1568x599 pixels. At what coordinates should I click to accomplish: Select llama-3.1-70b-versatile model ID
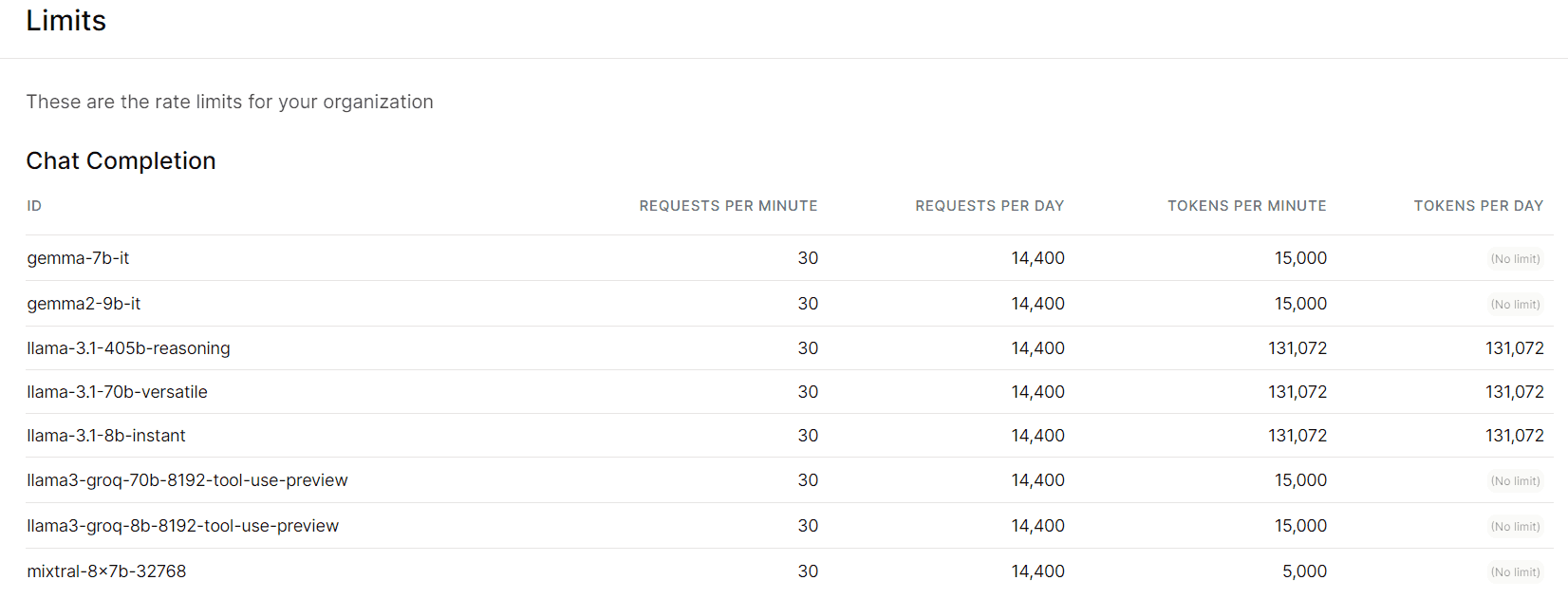(x=117, y=392)
